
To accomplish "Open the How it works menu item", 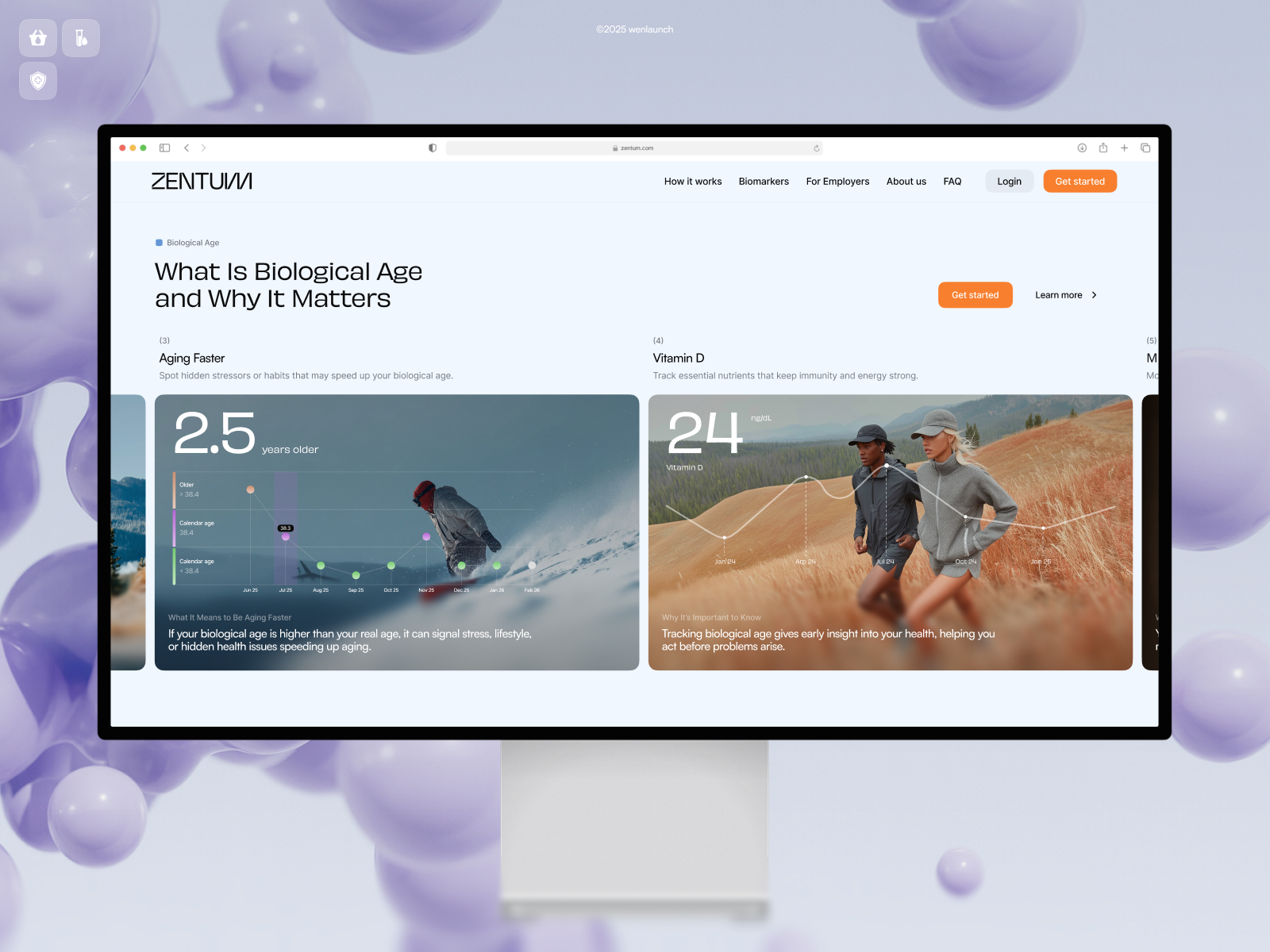I will tap(693, 182).
